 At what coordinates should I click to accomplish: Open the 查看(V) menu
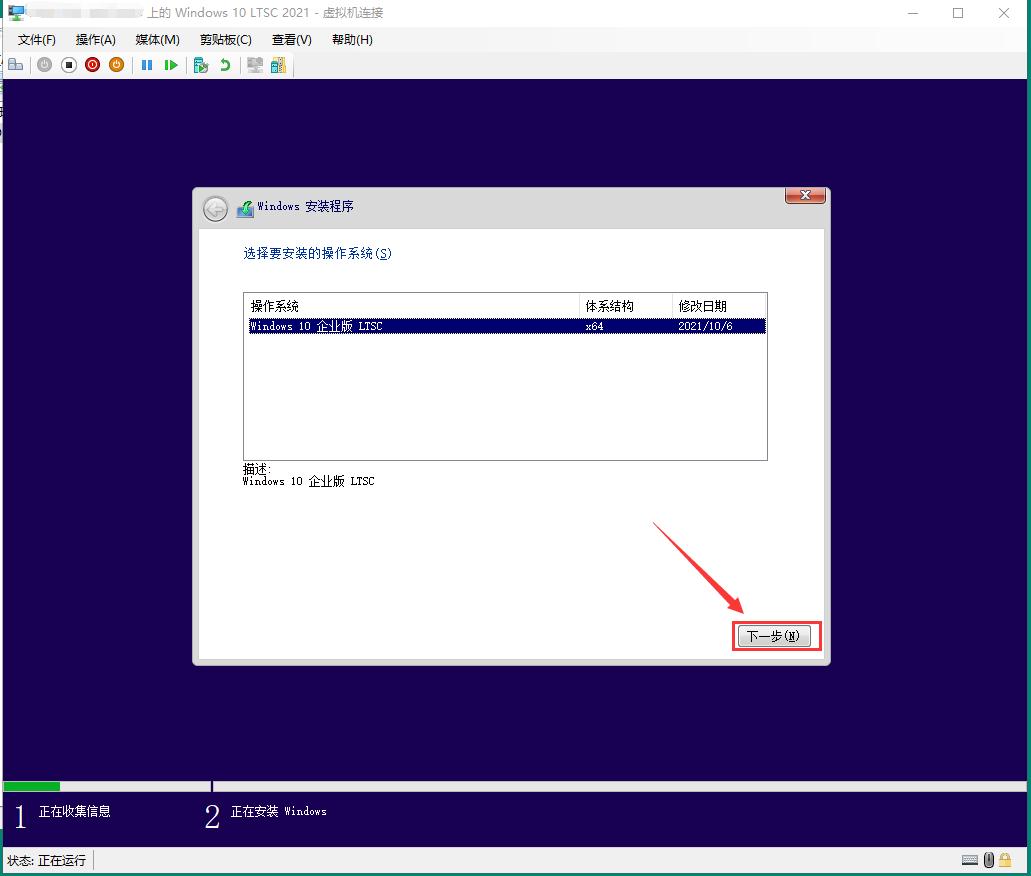(x=291, y=39)
